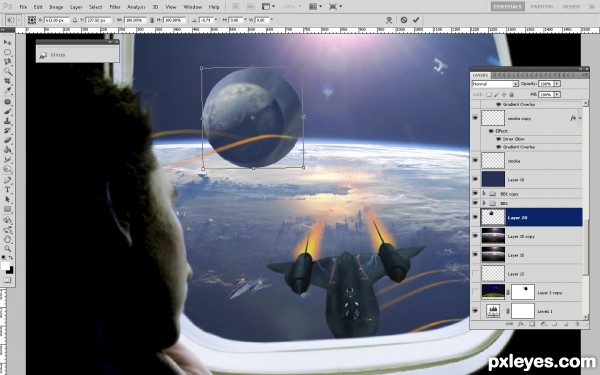600x375 pixels.
Task: Switch to warp mode icon
Action: [389, 20]
